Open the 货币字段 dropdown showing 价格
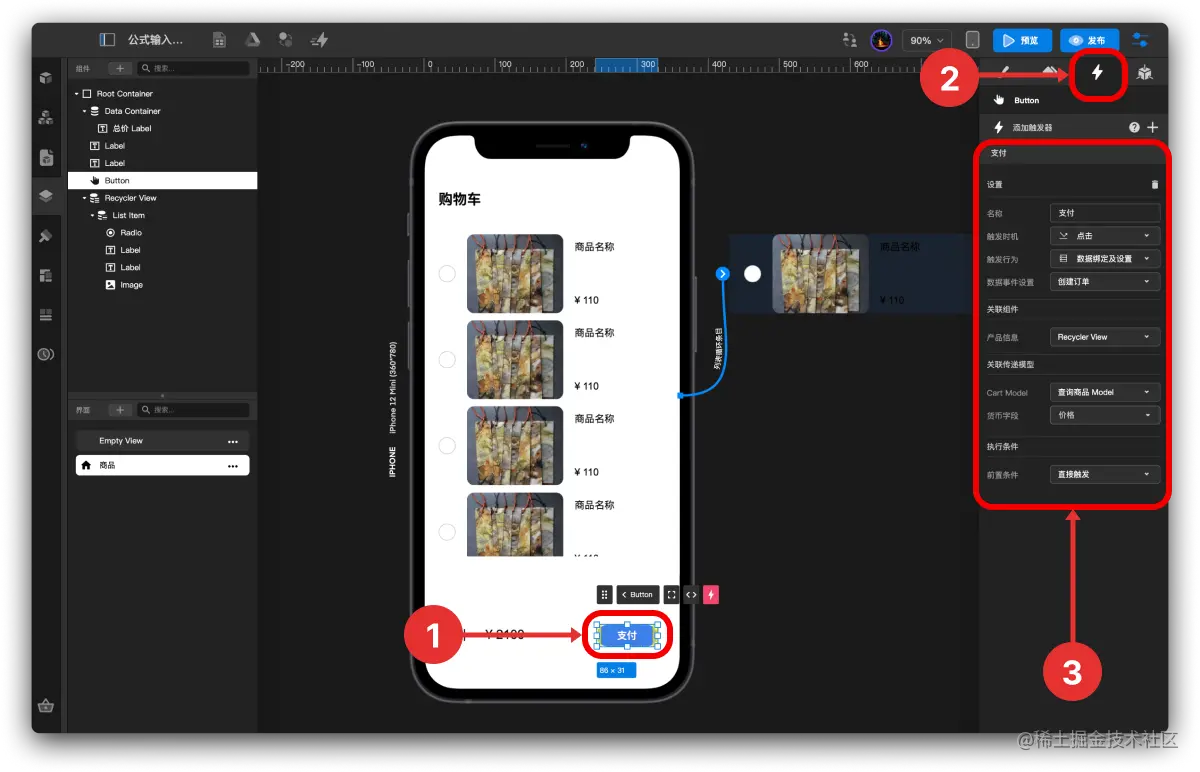The width and height of the screenshot is (1200, 772). point(1105,415)
